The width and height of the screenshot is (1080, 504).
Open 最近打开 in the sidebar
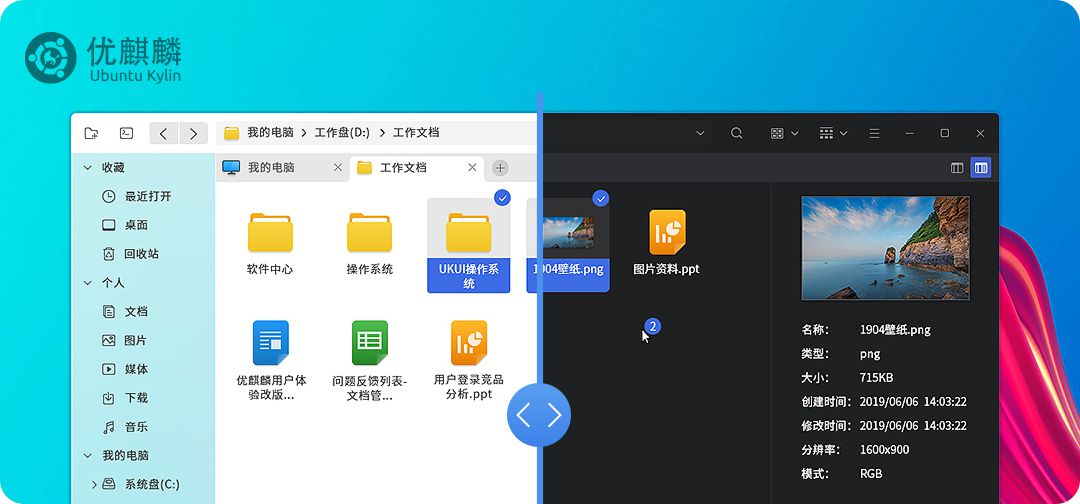(147, 197)
